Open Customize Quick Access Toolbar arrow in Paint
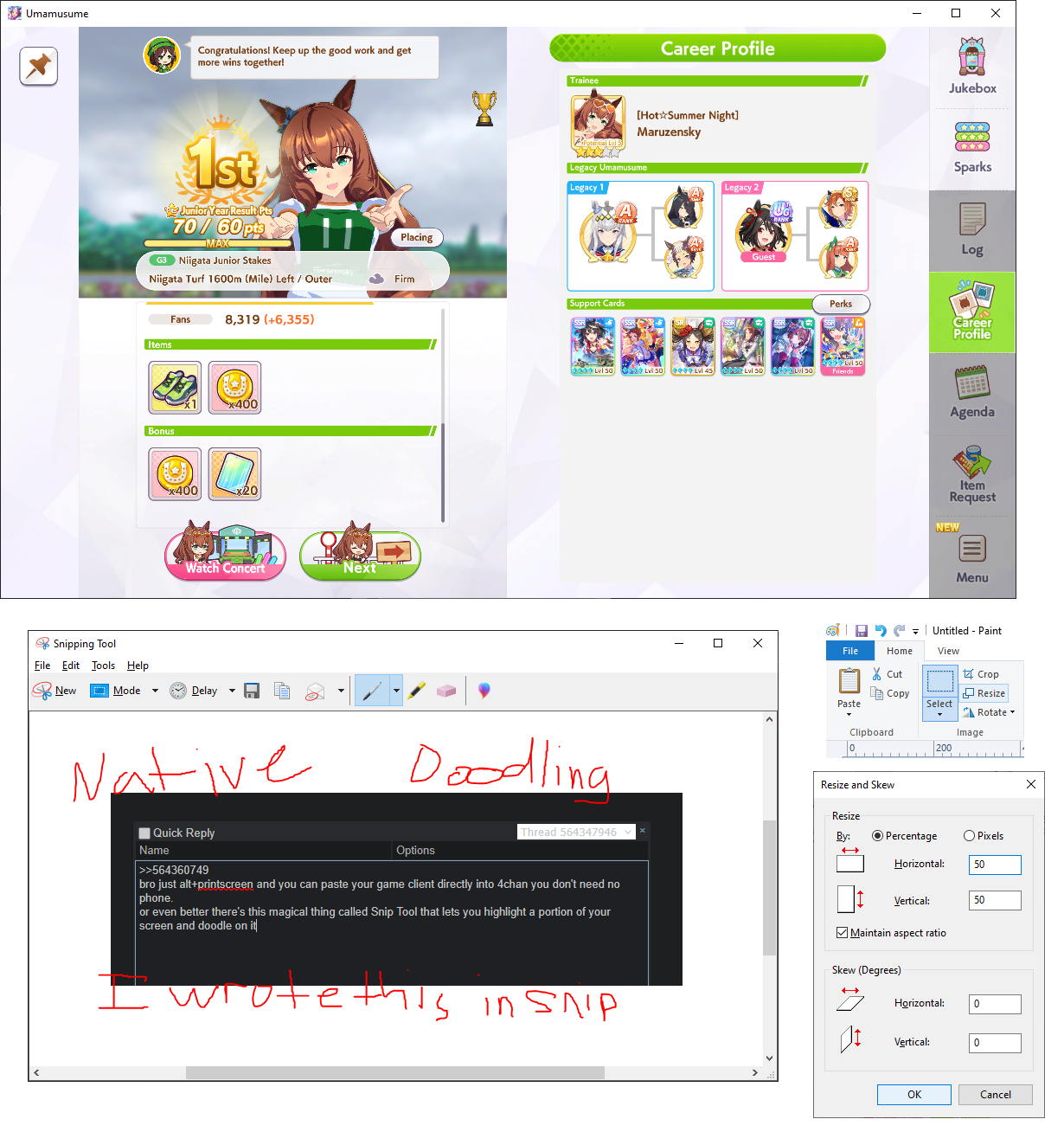 915,632
